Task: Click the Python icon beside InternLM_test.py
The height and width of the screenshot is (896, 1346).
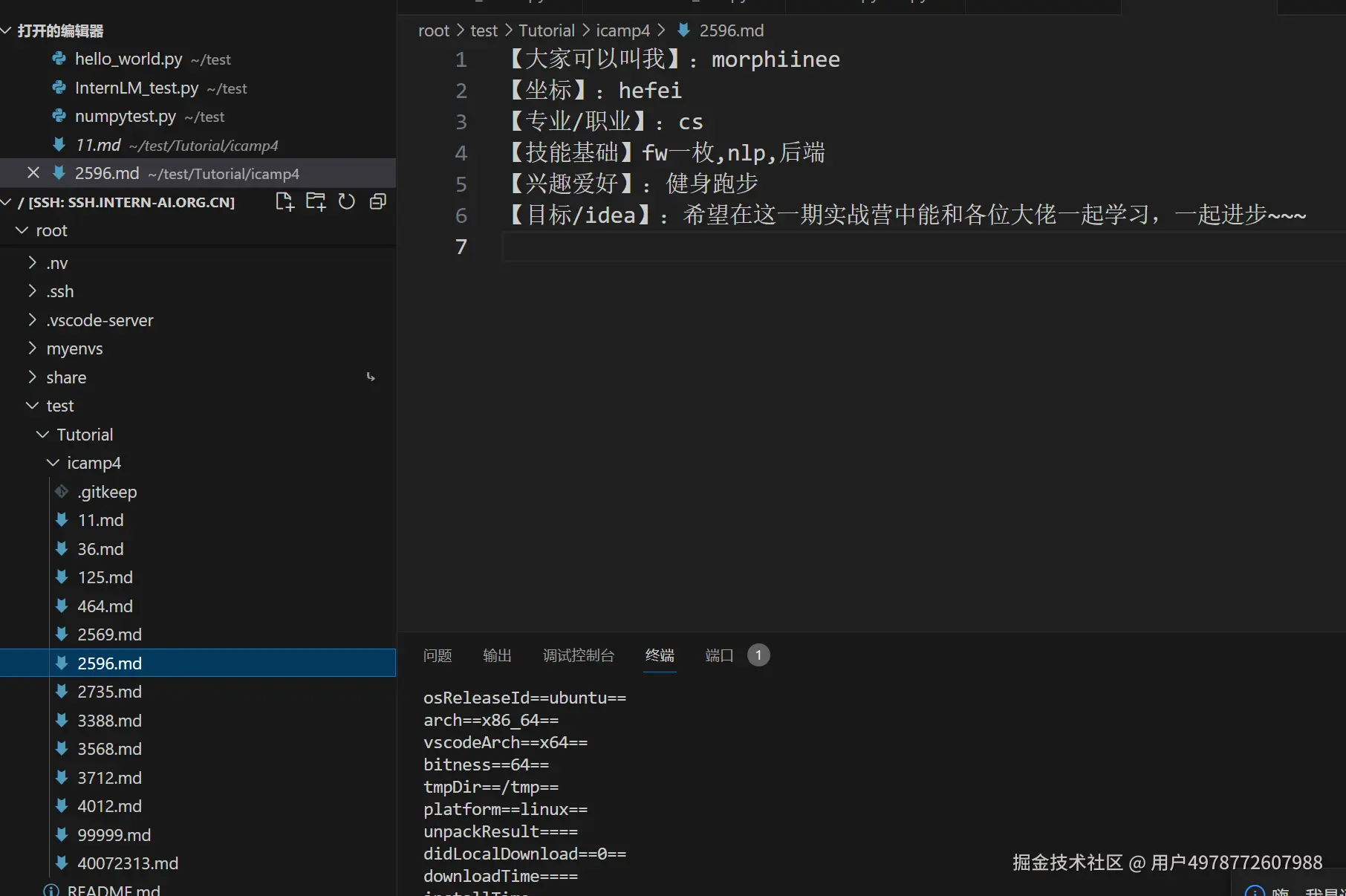Action: (59, 88)
